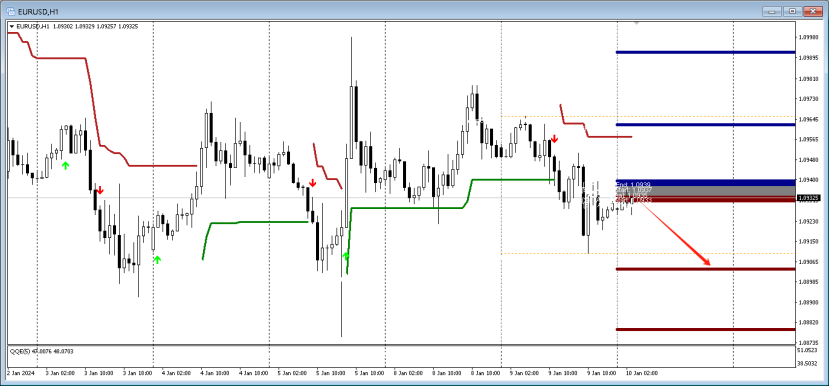
Task: Click the current price tag 1.09325 on price scale
Action: tap(809, 198)
